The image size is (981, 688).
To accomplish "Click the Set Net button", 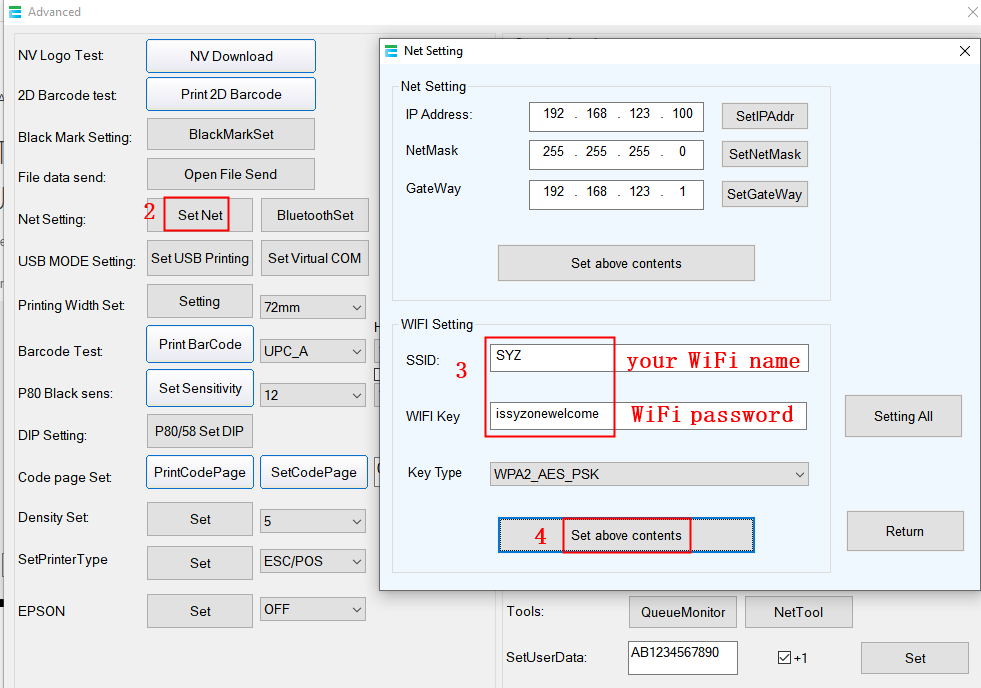I will 199,215.
